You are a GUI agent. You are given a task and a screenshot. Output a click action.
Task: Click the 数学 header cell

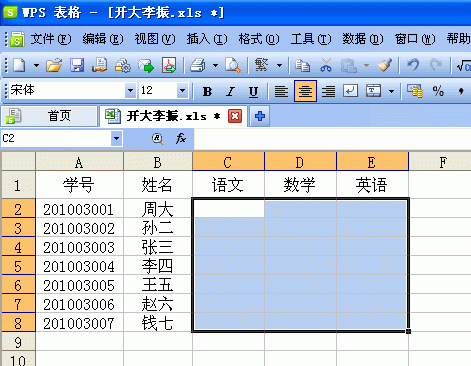tap(300, 185)
